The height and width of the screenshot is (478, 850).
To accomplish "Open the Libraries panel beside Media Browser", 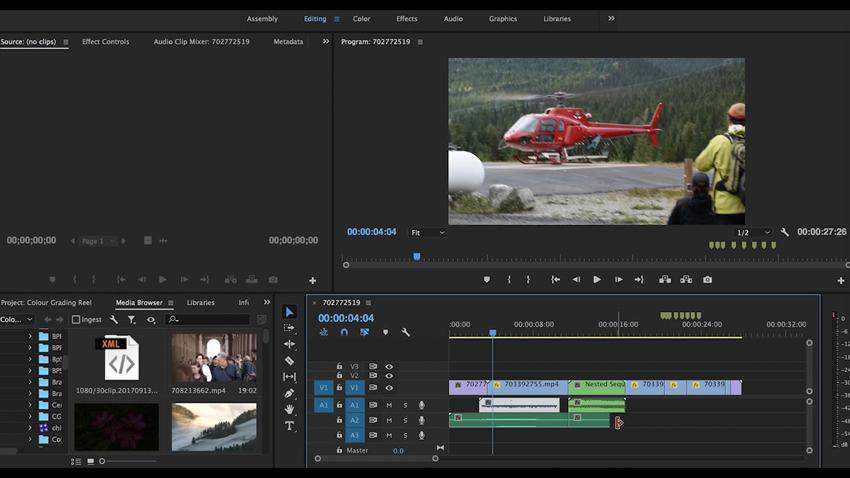I will point(200,302).
